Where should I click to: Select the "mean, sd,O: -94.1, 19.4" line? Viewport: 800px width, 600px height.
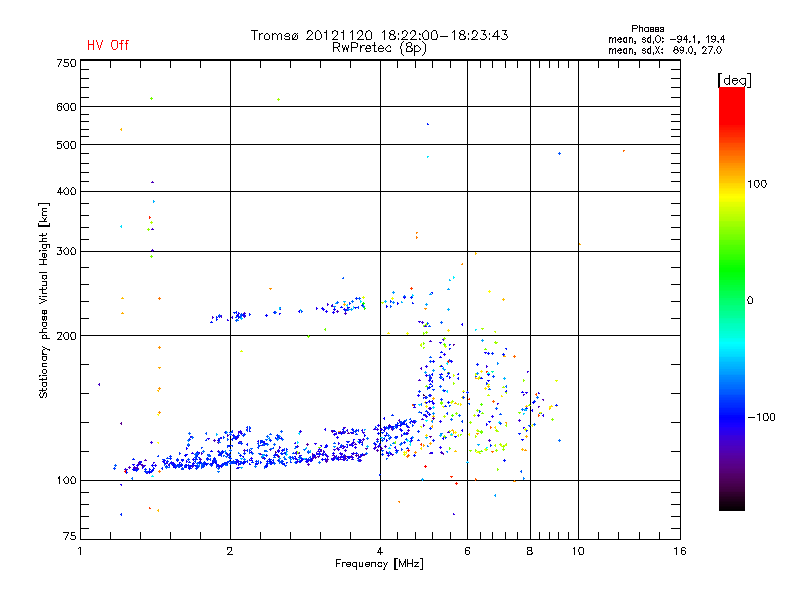point(666,39)
